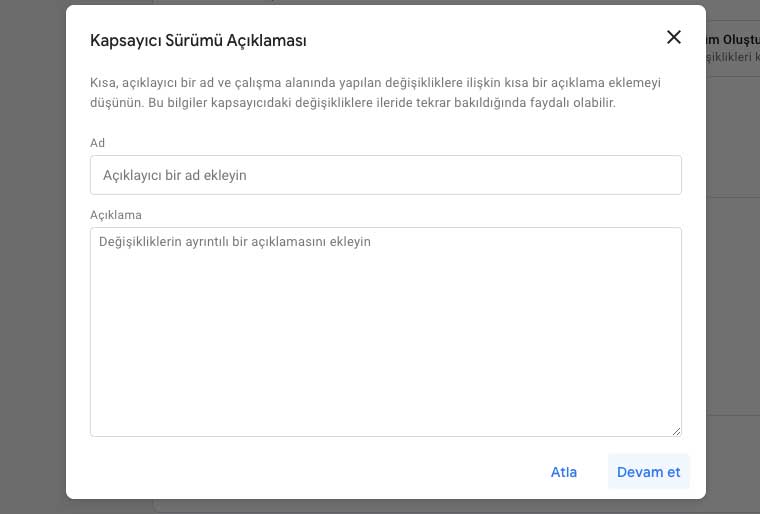Click the dimmed backdrop below the dialog

tap(386, 507)
